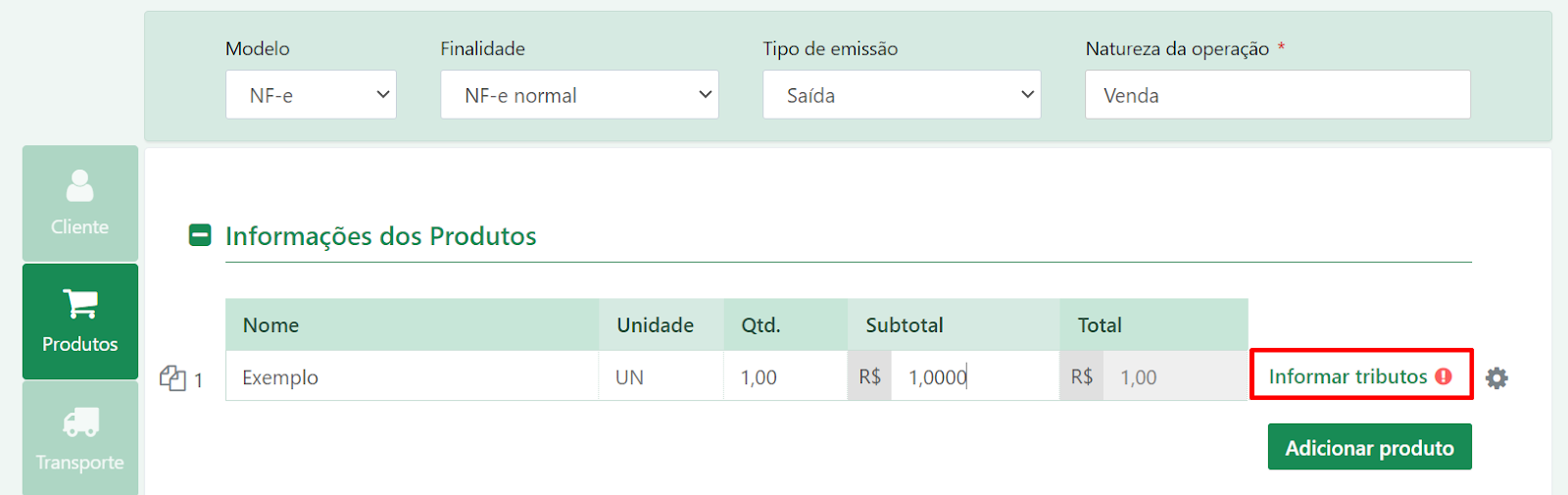The image size is (1568, 495).
Task: Open the product row gear settings
Action: (1496, 378)
